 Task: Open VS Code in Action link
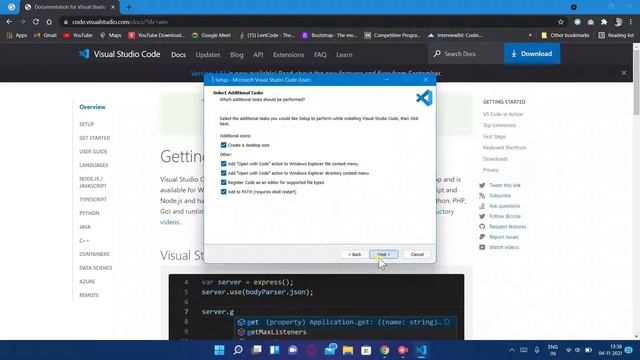point(502,114)
